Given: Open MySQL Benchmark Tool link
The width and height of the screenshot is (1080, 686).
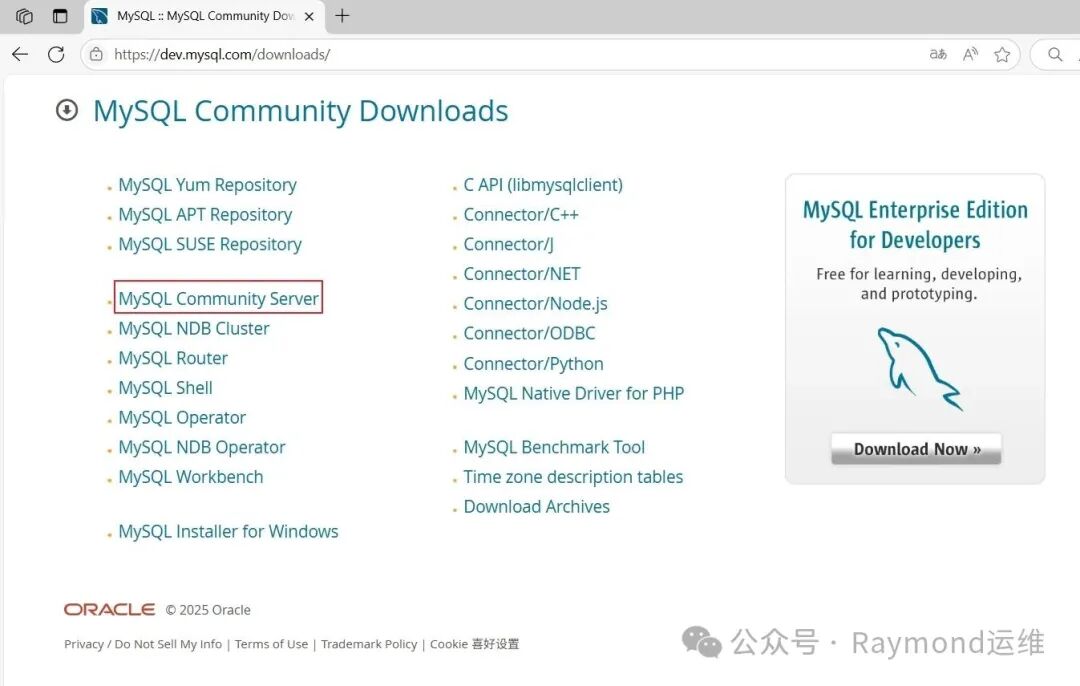Looking at the screenshot, I should (554, 447).
